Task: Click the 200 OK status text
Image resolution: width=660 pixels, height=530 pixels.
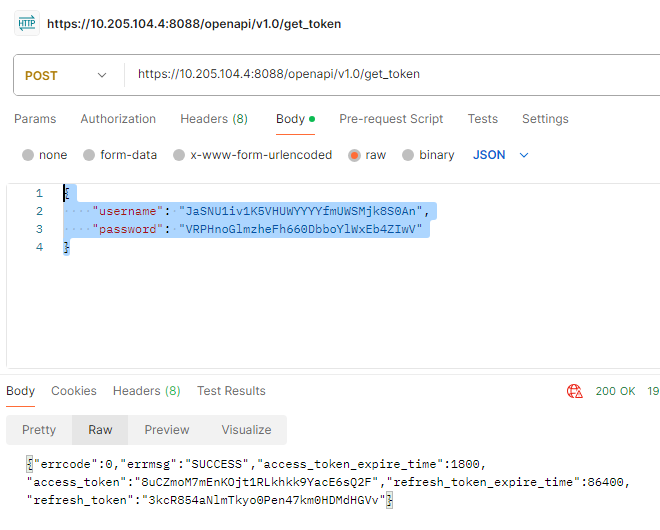Action: point(615,391)
